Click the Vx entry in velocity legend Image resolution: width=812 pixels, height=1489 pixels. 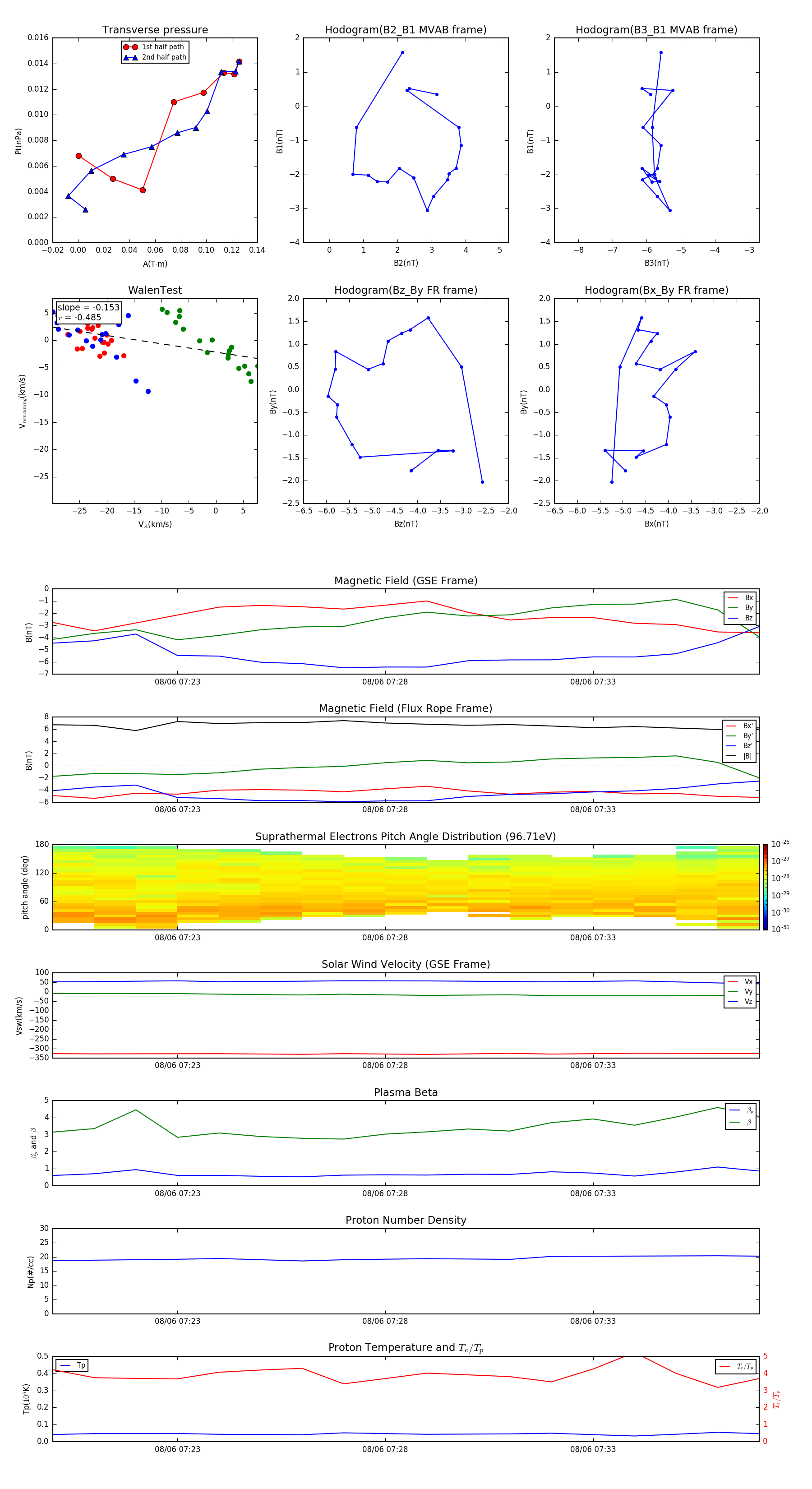point(740,981)
